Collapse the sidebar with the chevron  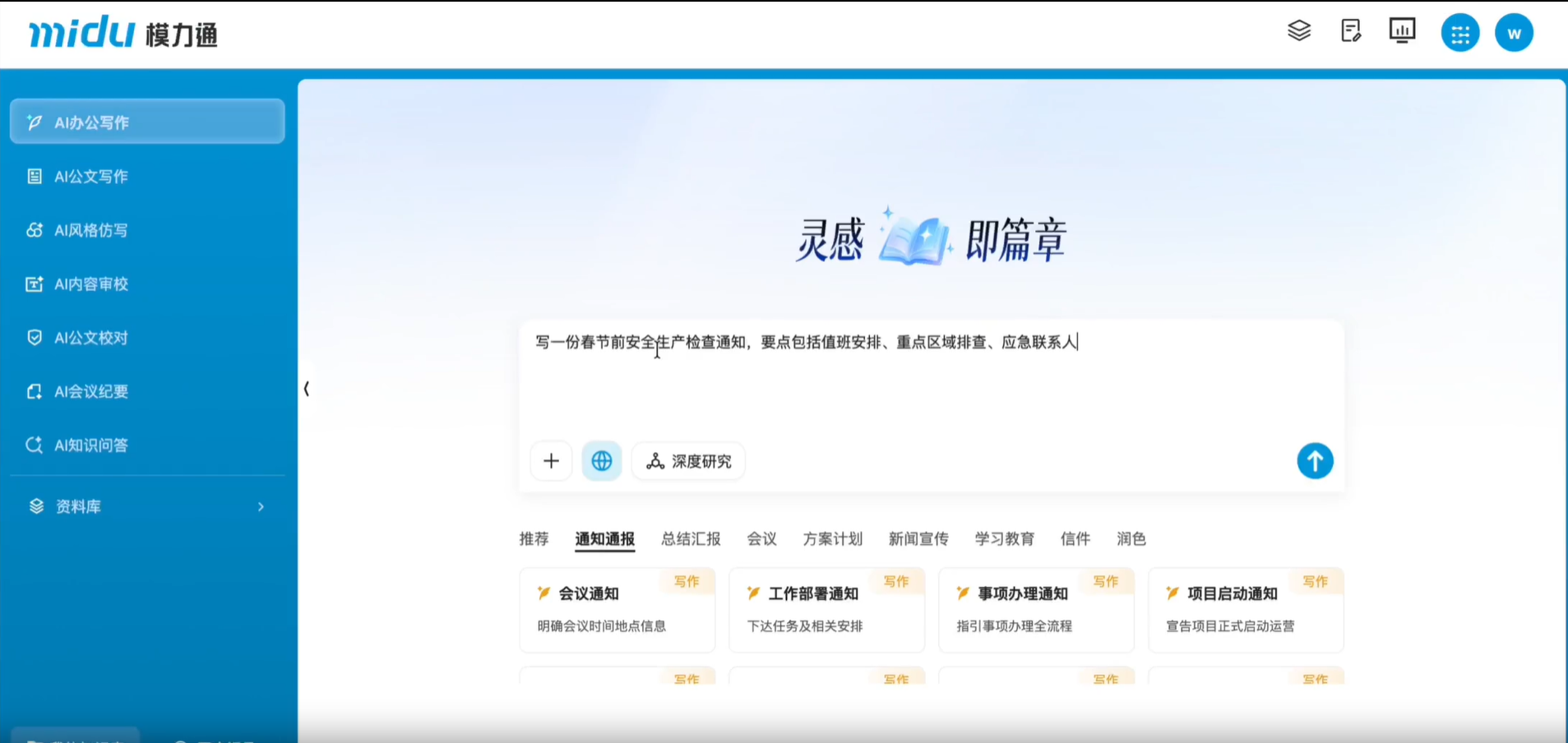click(308, 390)
